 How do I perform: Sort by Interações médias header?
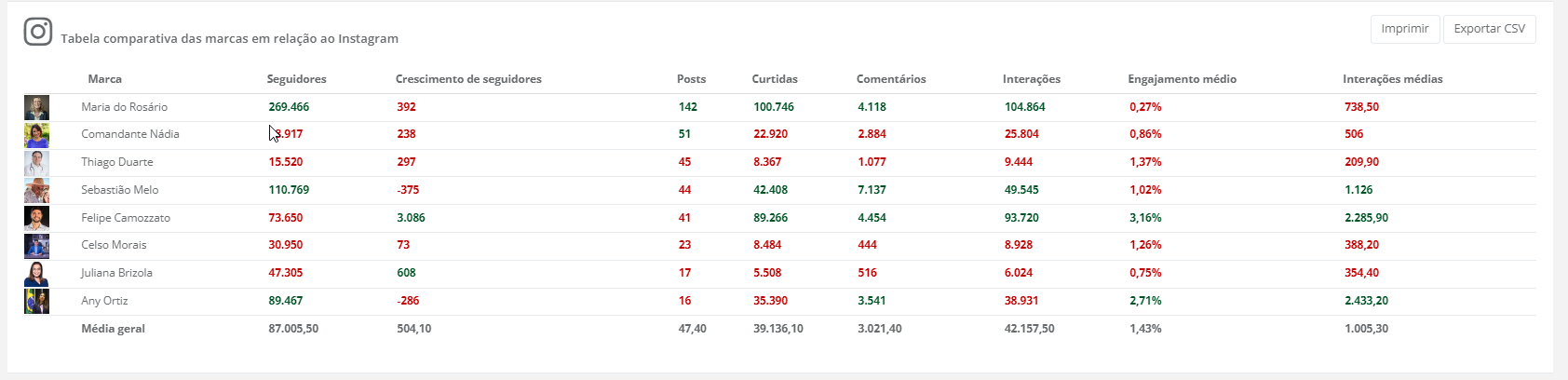pyautogui.click(x=1392, y=79)
